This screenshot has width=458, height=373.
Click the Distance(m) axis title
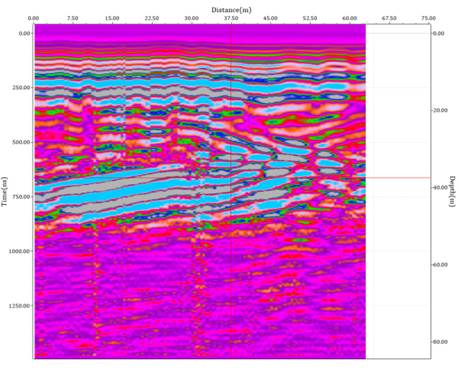coord(231,10)
